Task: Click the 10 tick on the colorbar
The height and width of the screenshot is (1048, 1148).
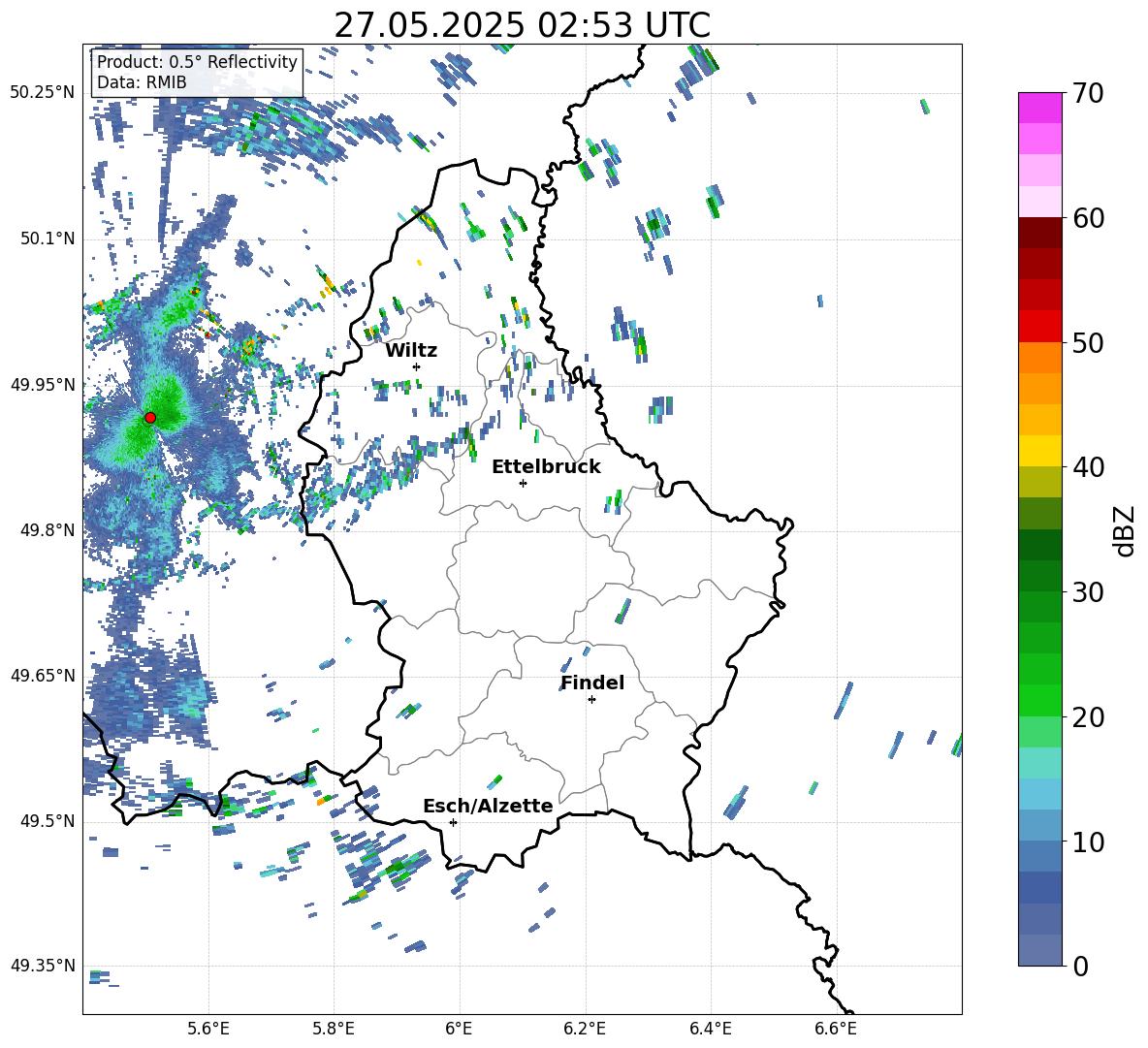Action: click(x=1087, y=842)
